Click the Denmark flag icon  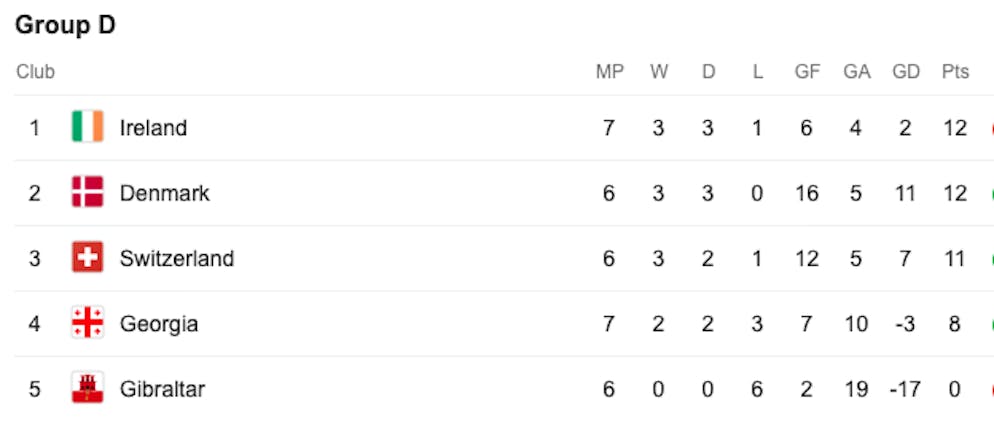point(88,192)
